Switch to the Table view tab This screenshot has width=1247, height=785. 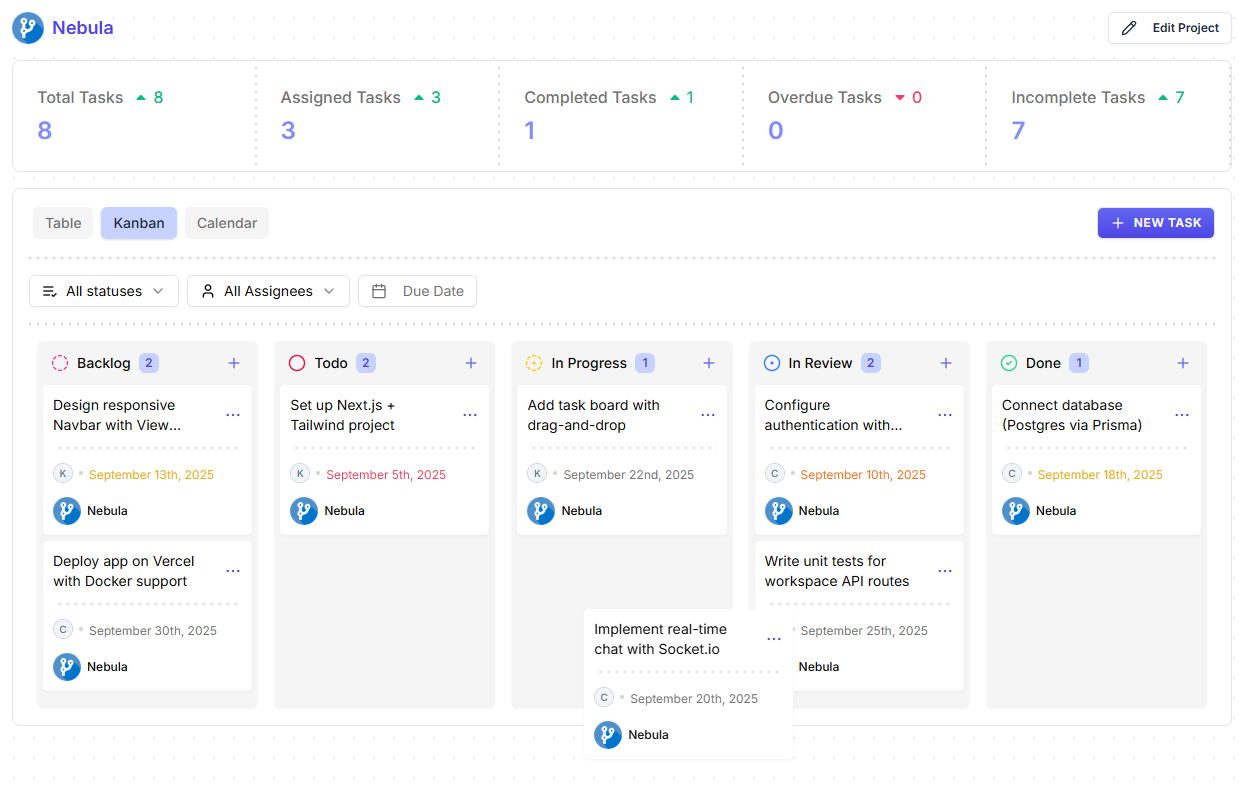pos(63,223)
